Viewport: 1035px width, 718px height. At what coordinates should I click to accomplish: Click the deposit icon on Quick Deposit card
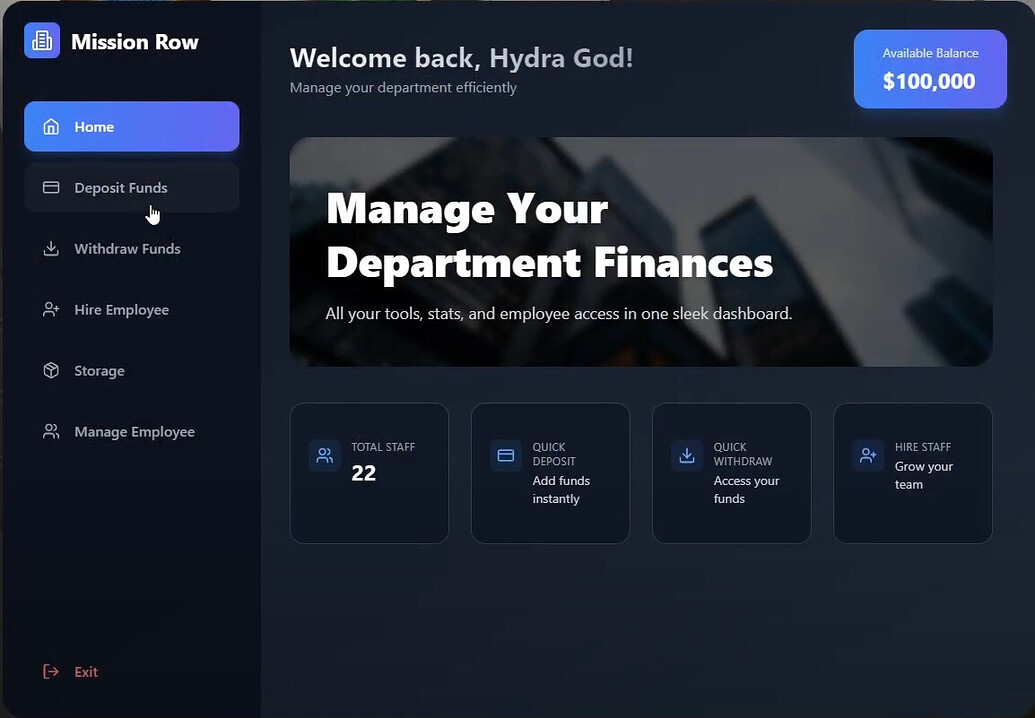click(x=505, y=455)
